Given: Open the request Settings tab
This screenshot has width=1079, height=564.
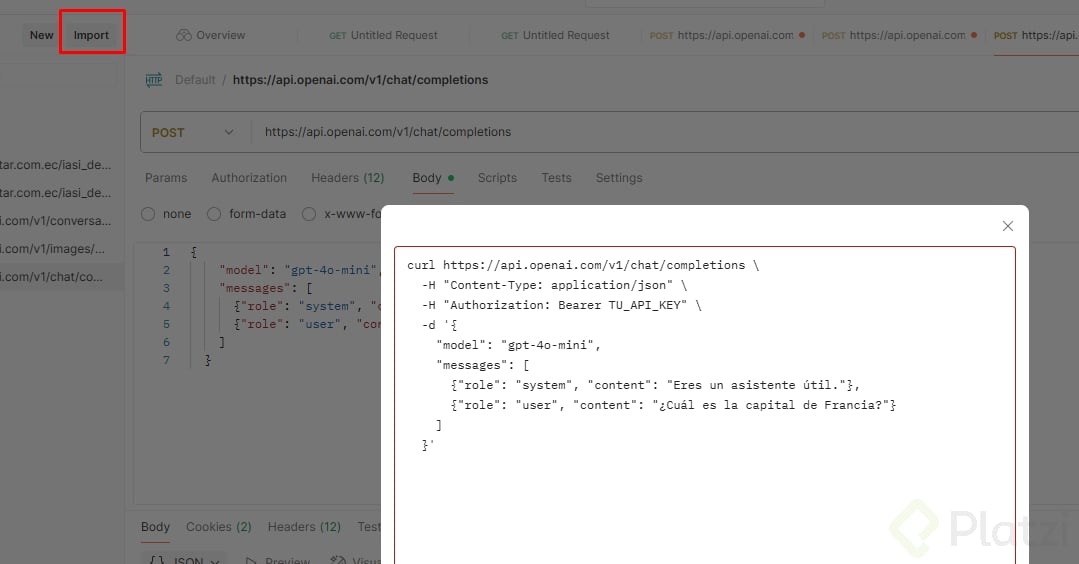Looking at the screenshot, I should point(619,178).
